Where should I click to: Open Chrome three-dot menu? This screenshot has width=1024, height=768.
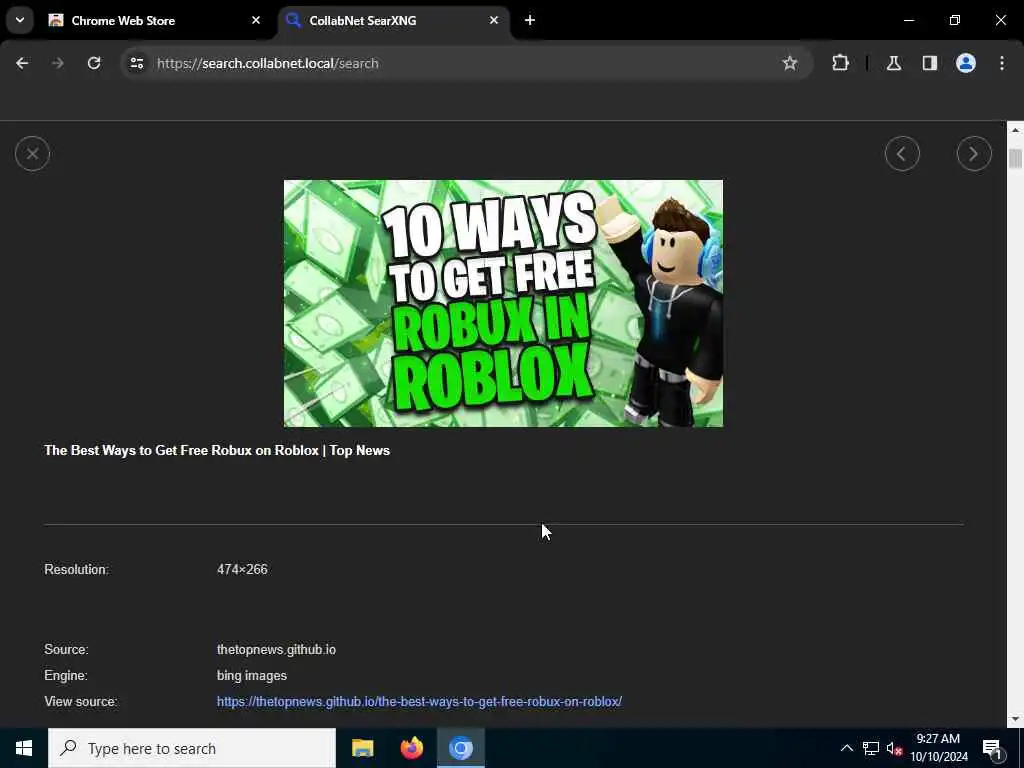pyautogui.click(x=1002, y=63)
